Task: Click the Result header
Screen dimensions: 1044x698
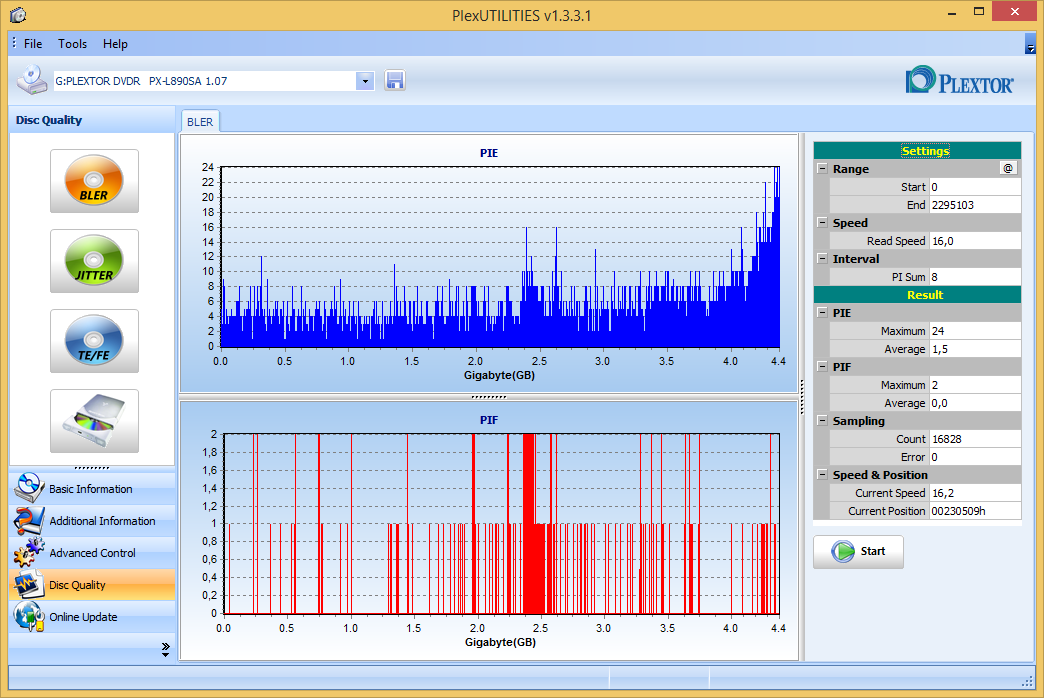Action: pos(917,294)
